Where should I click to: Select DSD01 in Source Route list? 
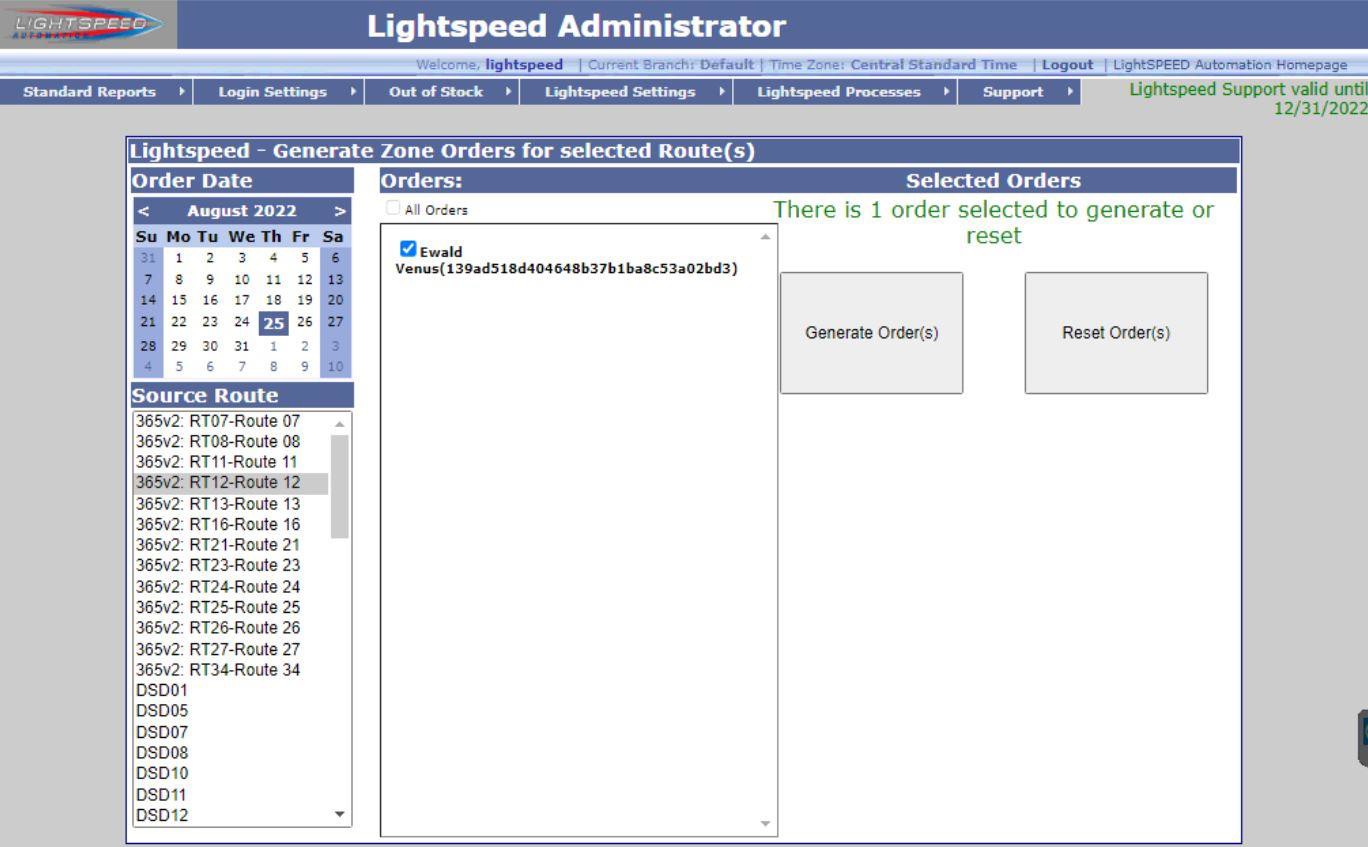click(x=232, y=690)
